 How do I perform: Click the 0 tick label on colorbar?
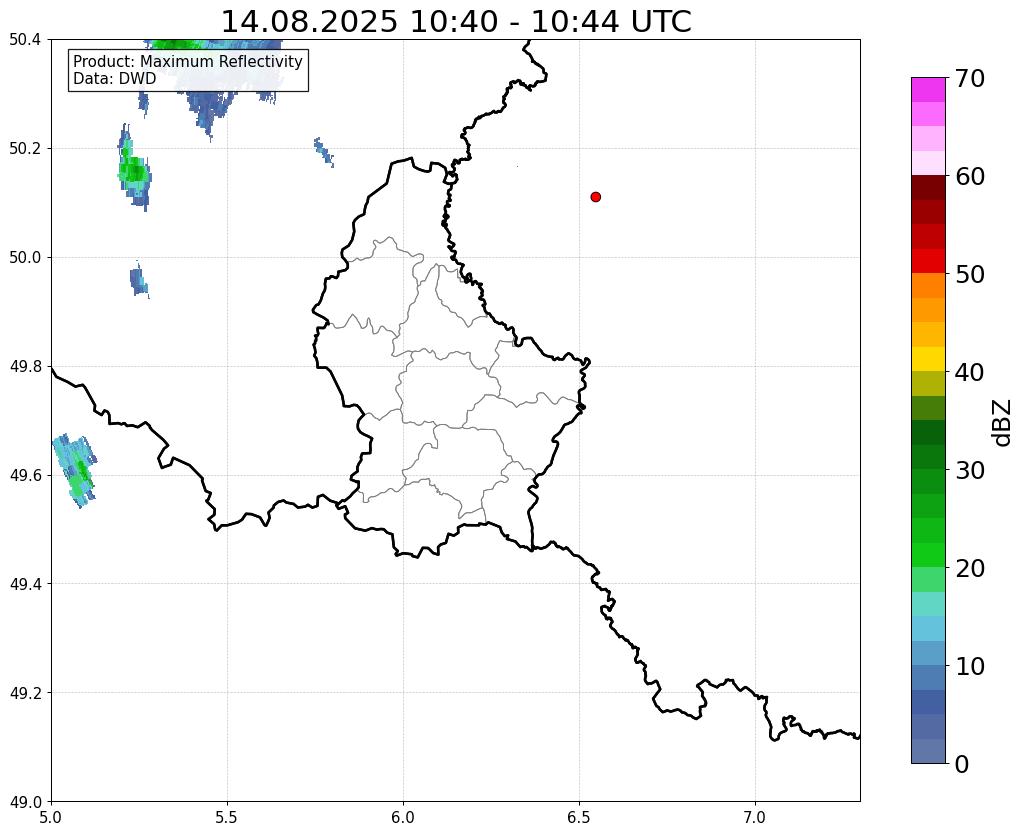click(962, 764)
